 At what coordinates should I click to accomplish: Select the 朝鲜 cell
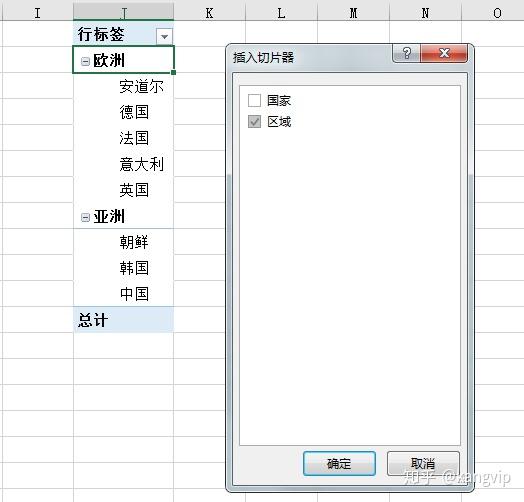click(123, 242)
